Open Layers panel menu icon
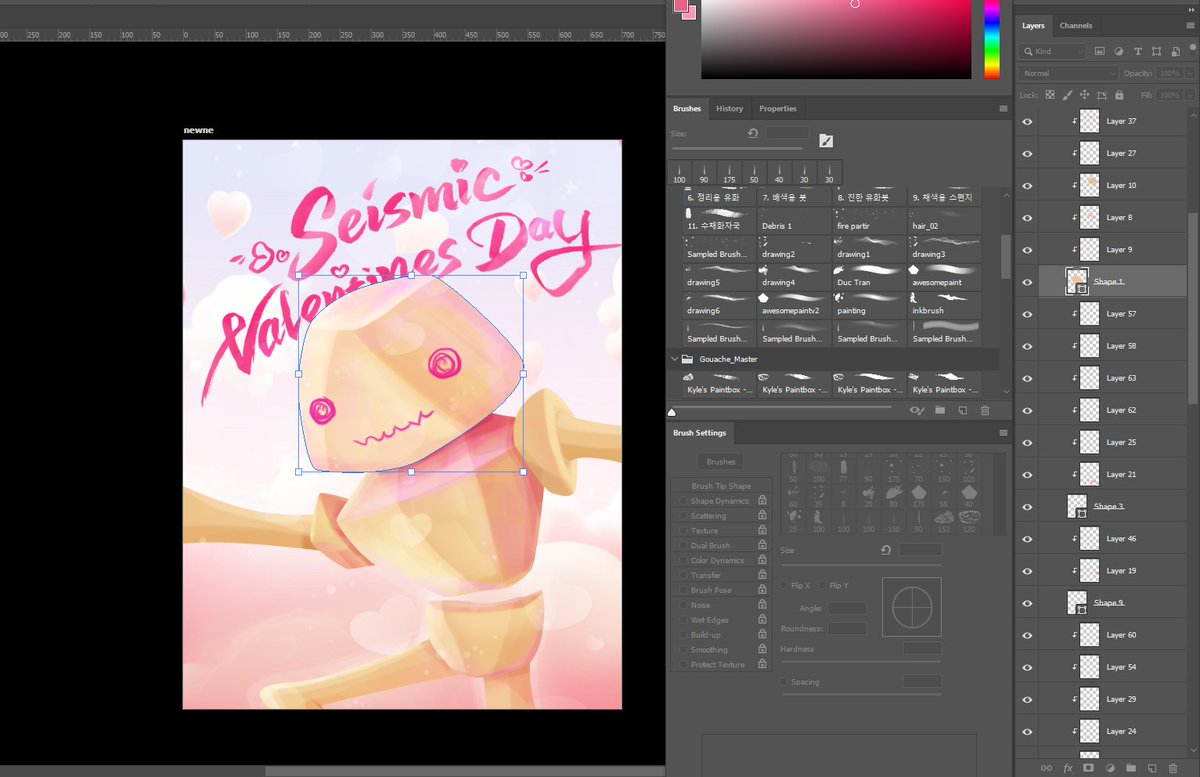The height and width of the screenshot is (777, 1200). pyautogui.click(x=1189, y=26)
